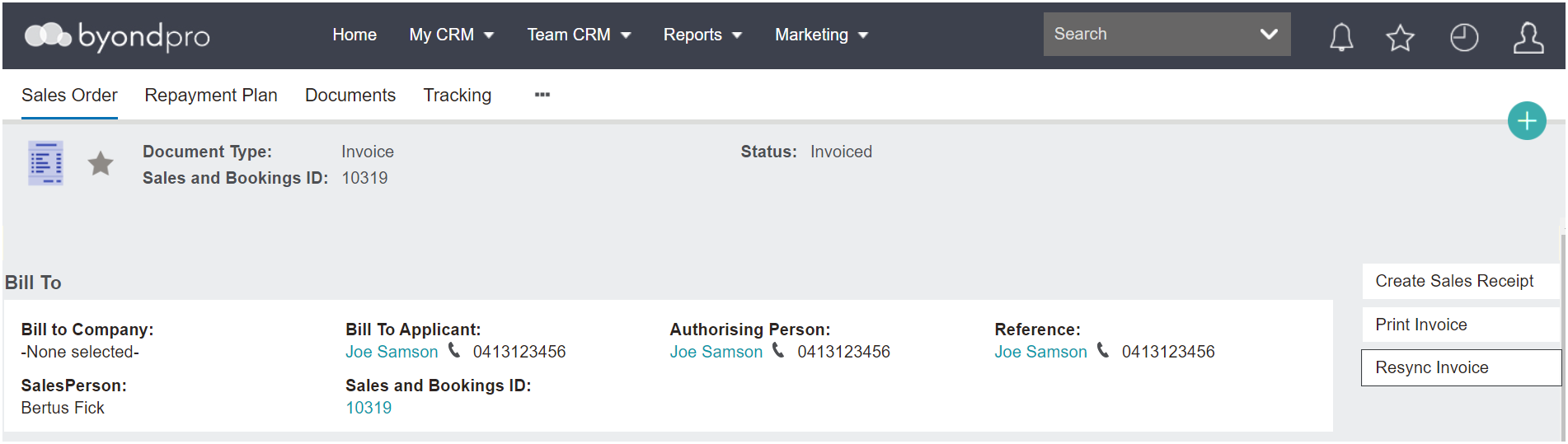Click the Invoice document type value
This screenshot has width=1568, height=444.
368,152
